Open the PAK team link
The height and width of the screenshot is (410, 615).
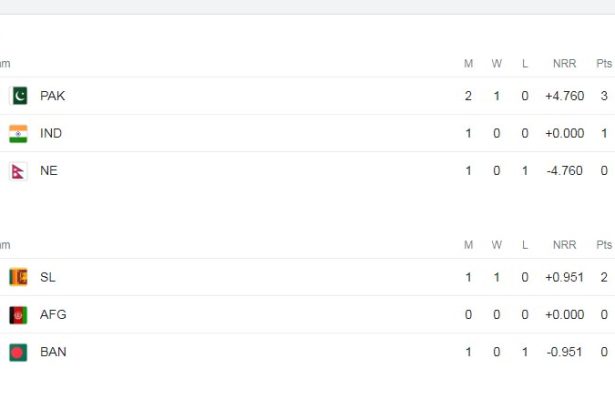click(x=53, y=96)
